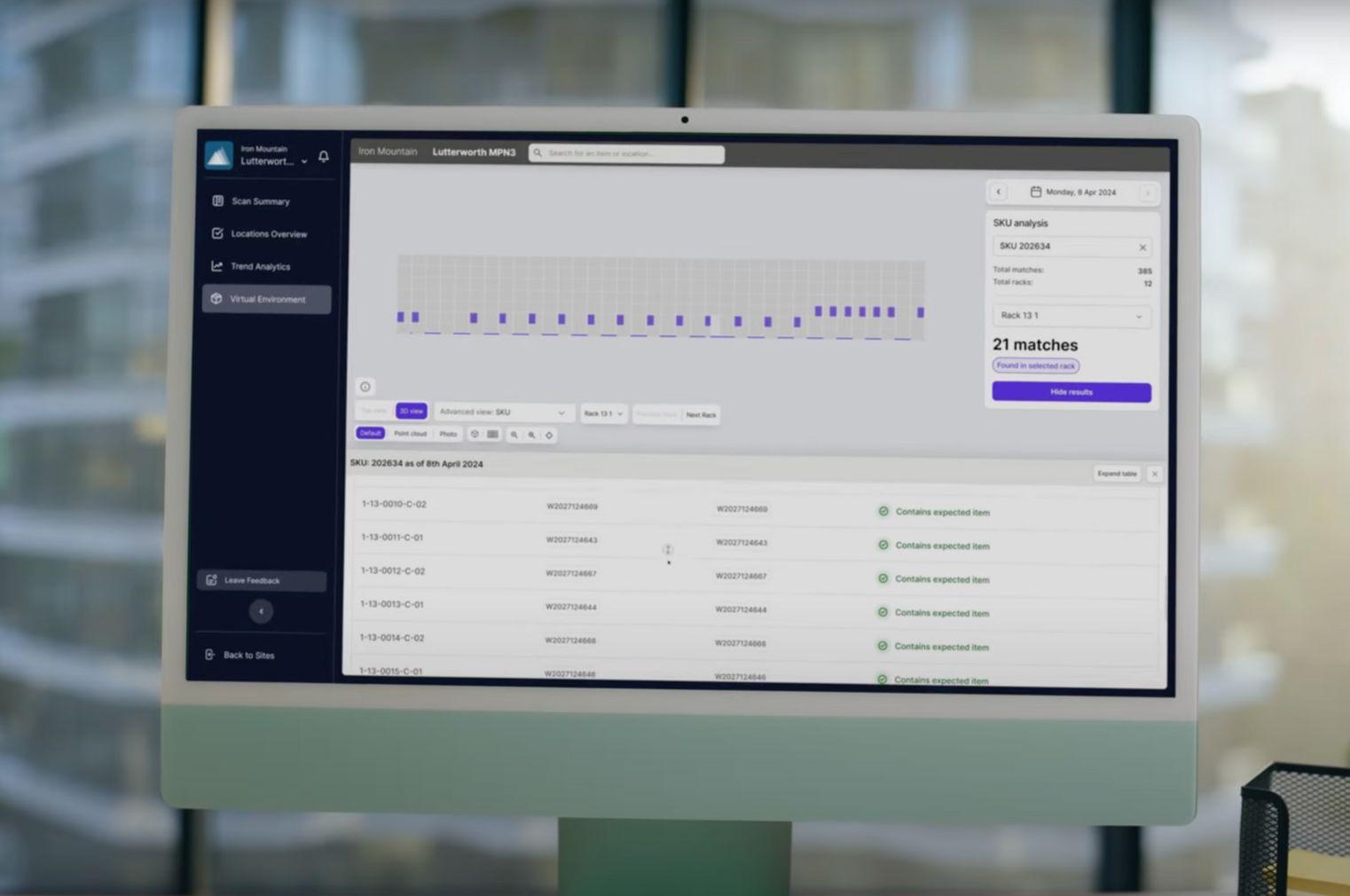Clear the SKU 202634 entry with X
Screen dimensions: 1350x896
1142,248
